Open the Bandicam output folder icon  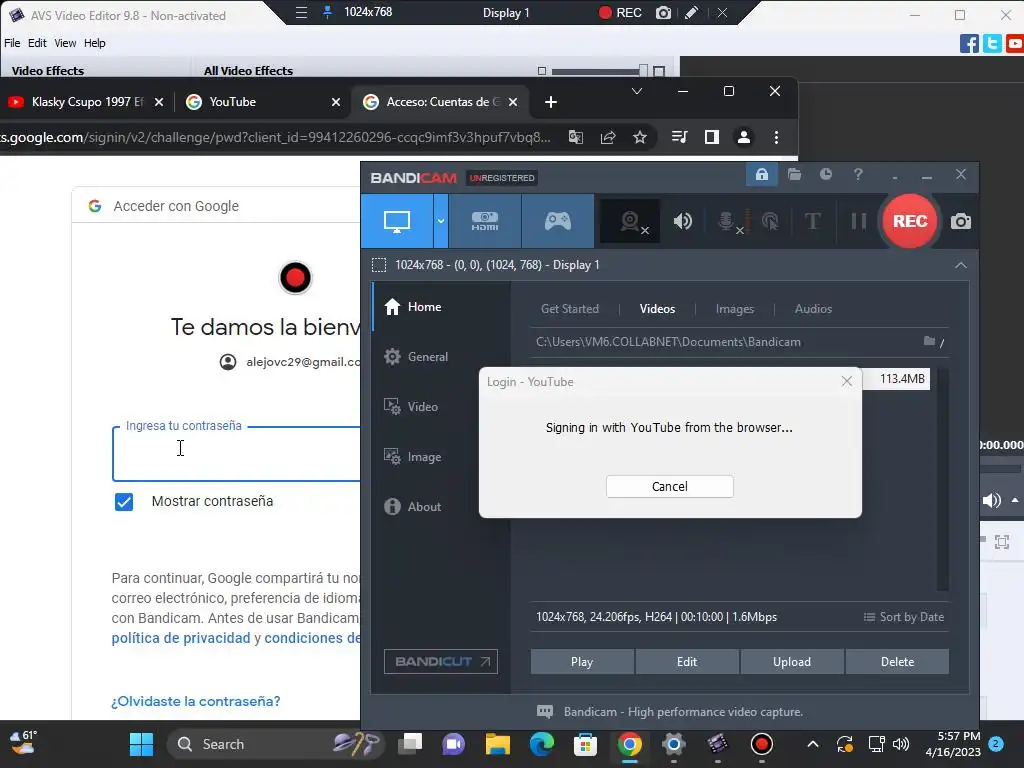pyautogui.click(x=794, y=174)
